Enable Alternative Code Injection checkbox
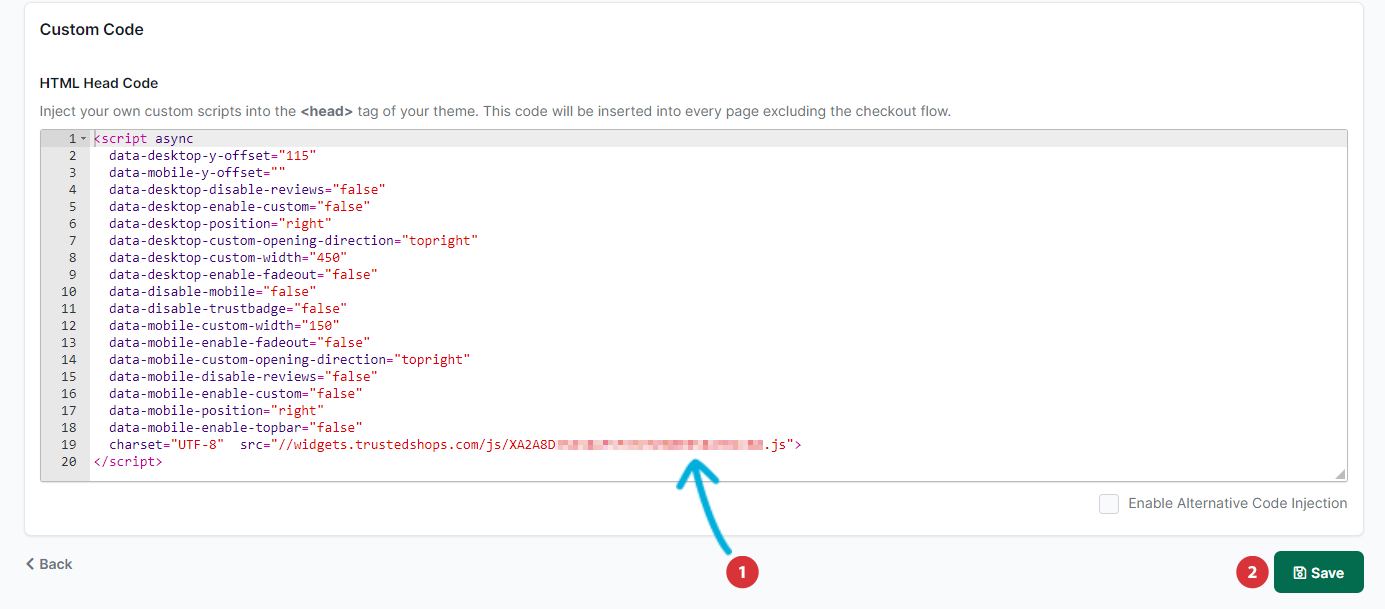The width and height of the screenshot is (1385, 609). click(1109, 504)
